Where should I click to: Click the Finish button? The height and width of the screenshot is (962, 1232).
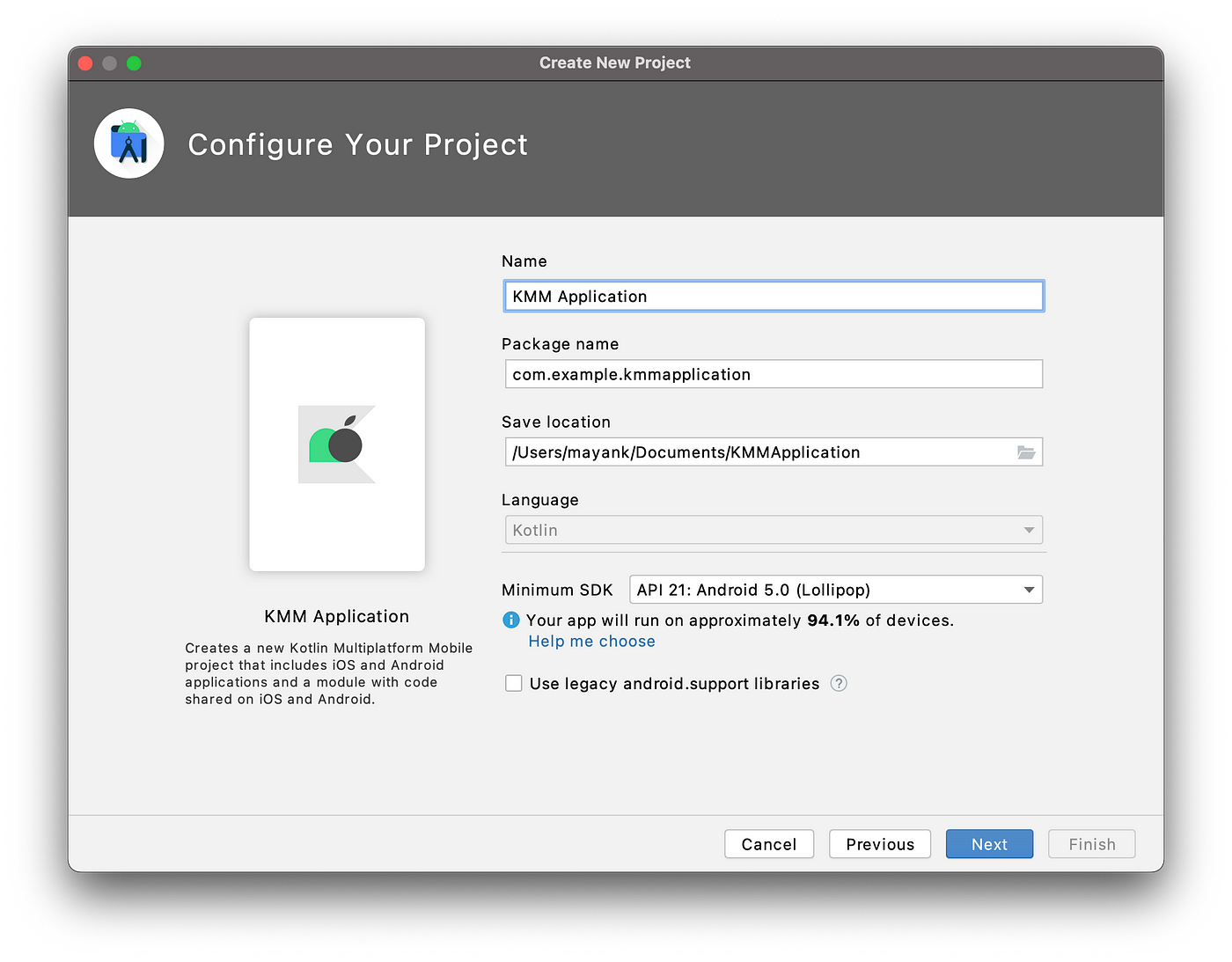1092,844
